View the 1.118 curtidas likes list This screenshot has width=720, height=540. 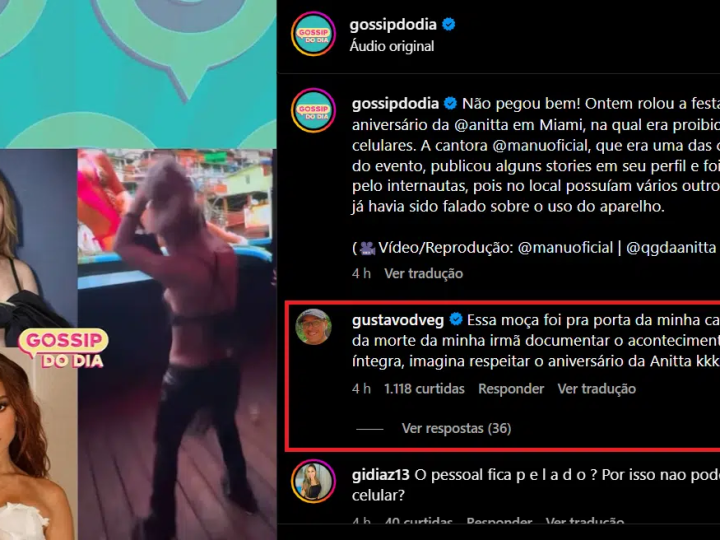tap(424, 389)
